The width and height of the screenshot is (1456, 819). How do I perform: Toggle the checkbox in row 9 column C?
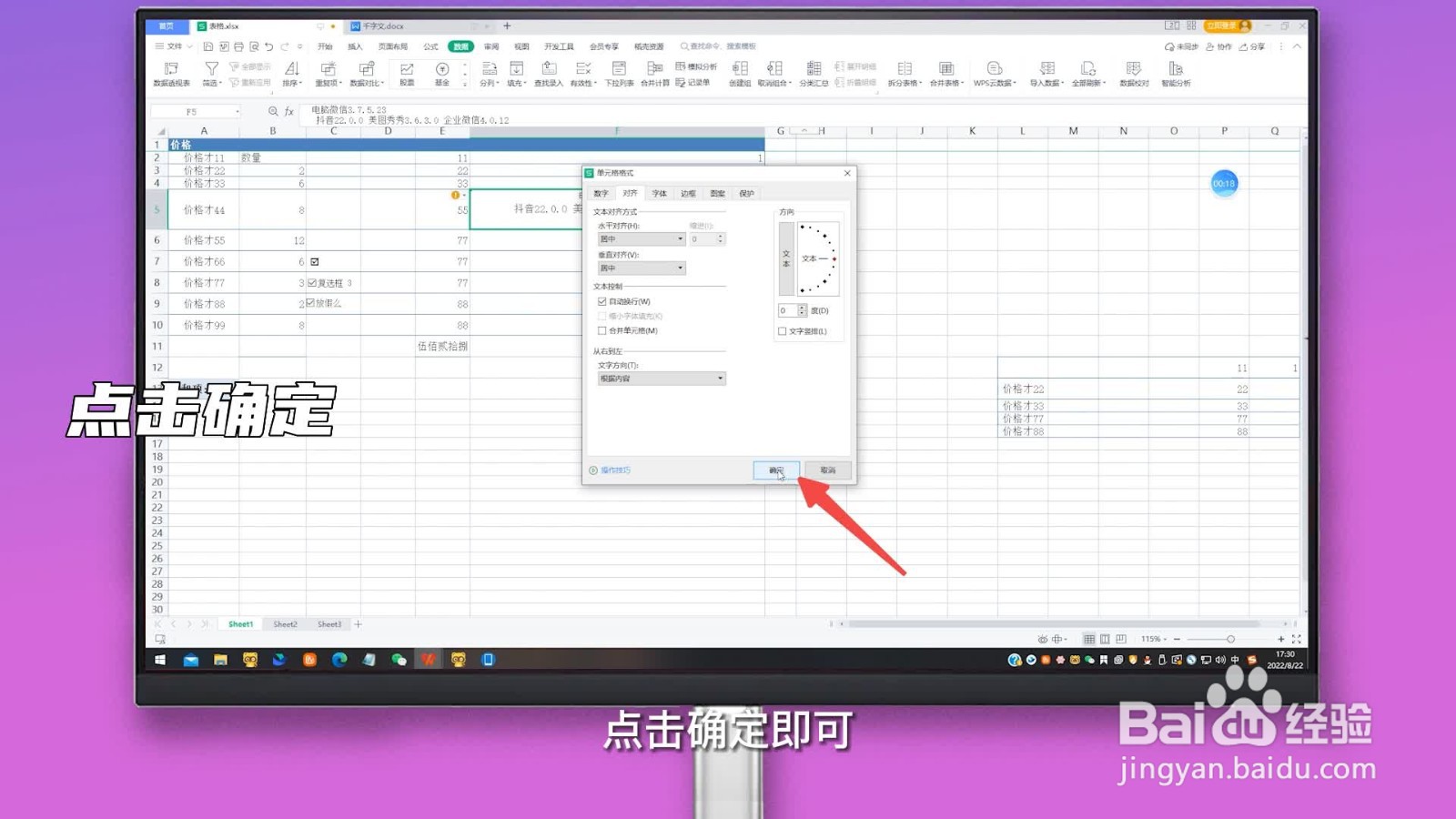click(x=310, y=303)
